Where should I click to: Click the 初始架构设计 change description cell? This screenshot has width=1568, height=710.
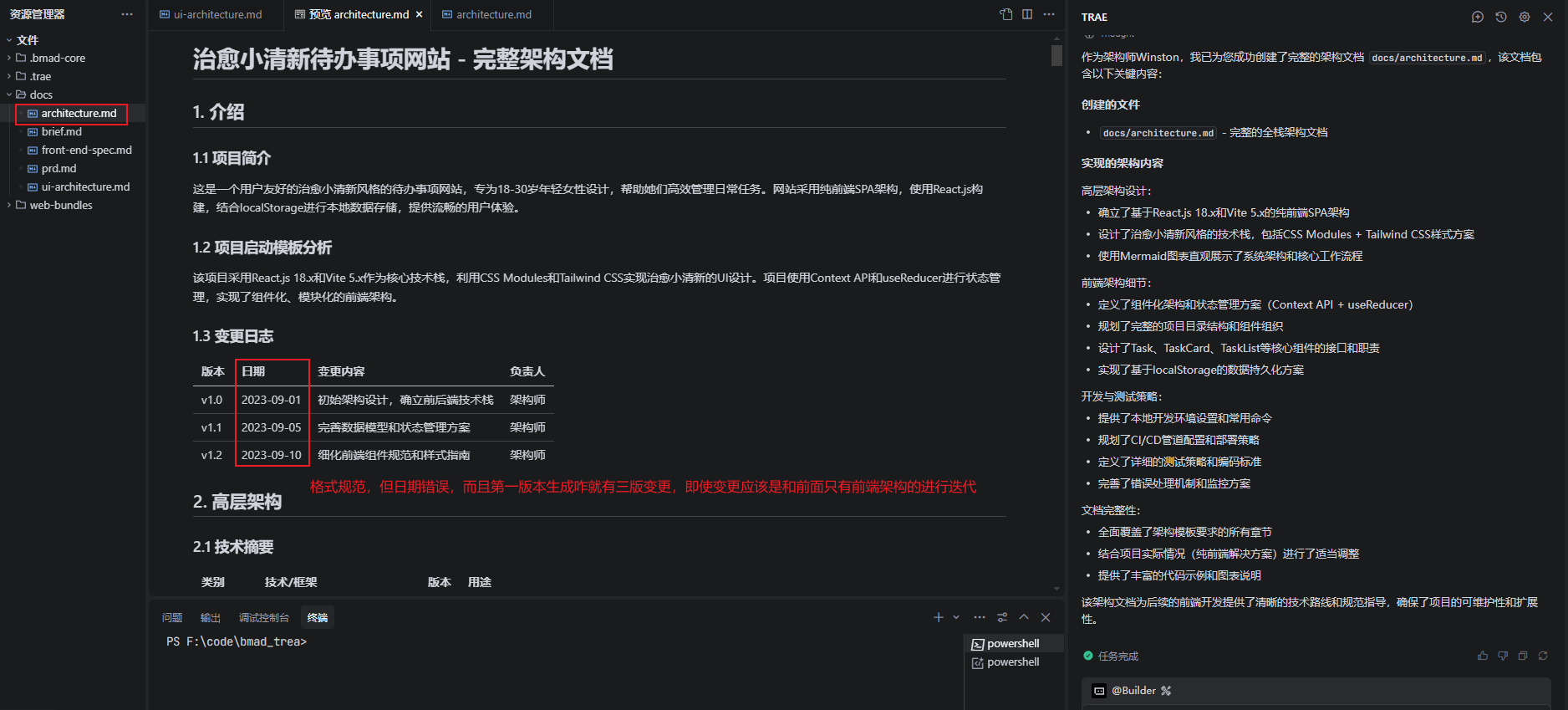coord(405,400)
